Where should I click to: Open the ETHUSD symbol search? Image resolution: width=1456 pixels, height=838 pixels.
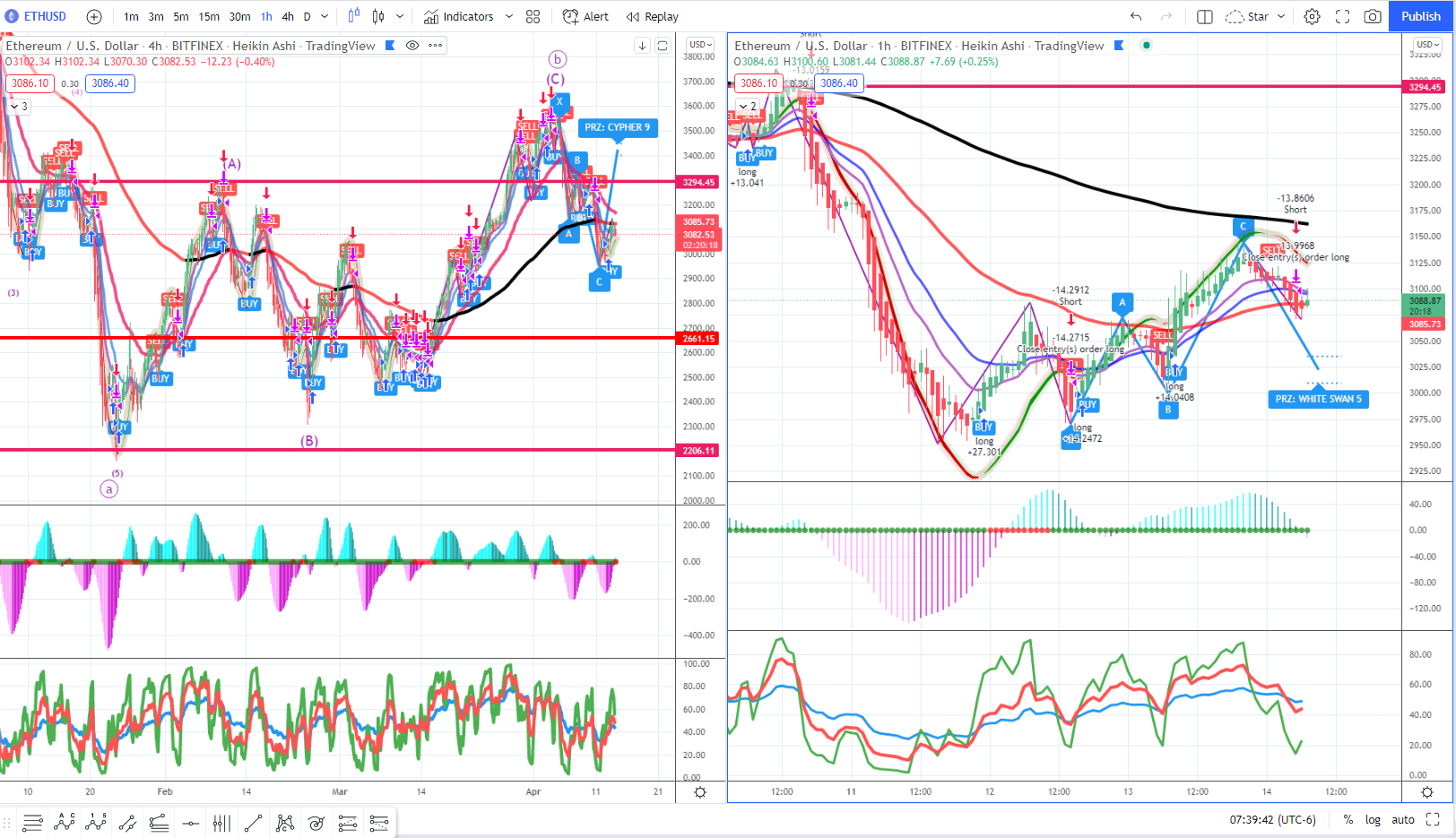37,16
